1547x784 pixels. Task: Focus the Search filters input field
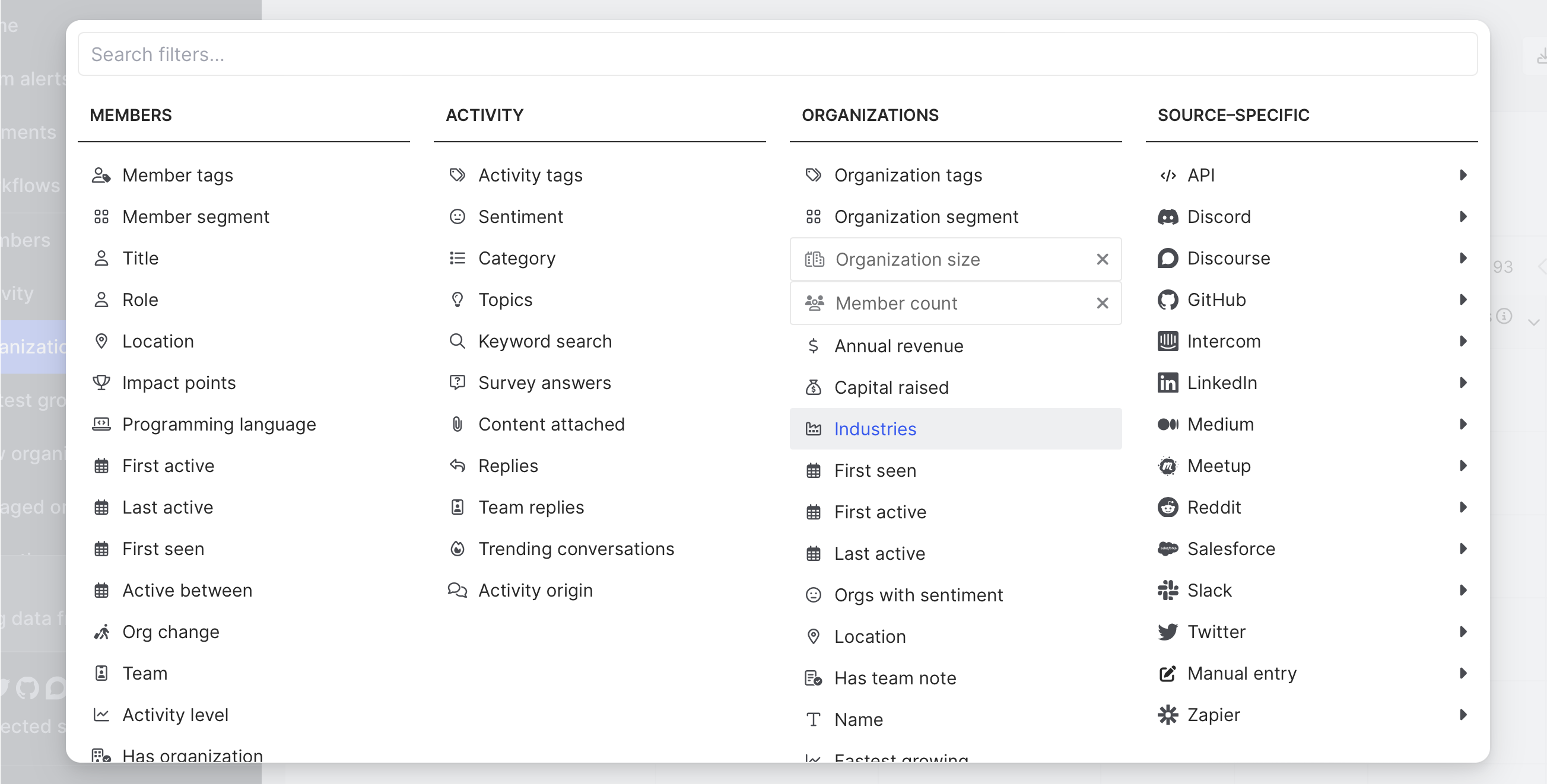[777, 54]
